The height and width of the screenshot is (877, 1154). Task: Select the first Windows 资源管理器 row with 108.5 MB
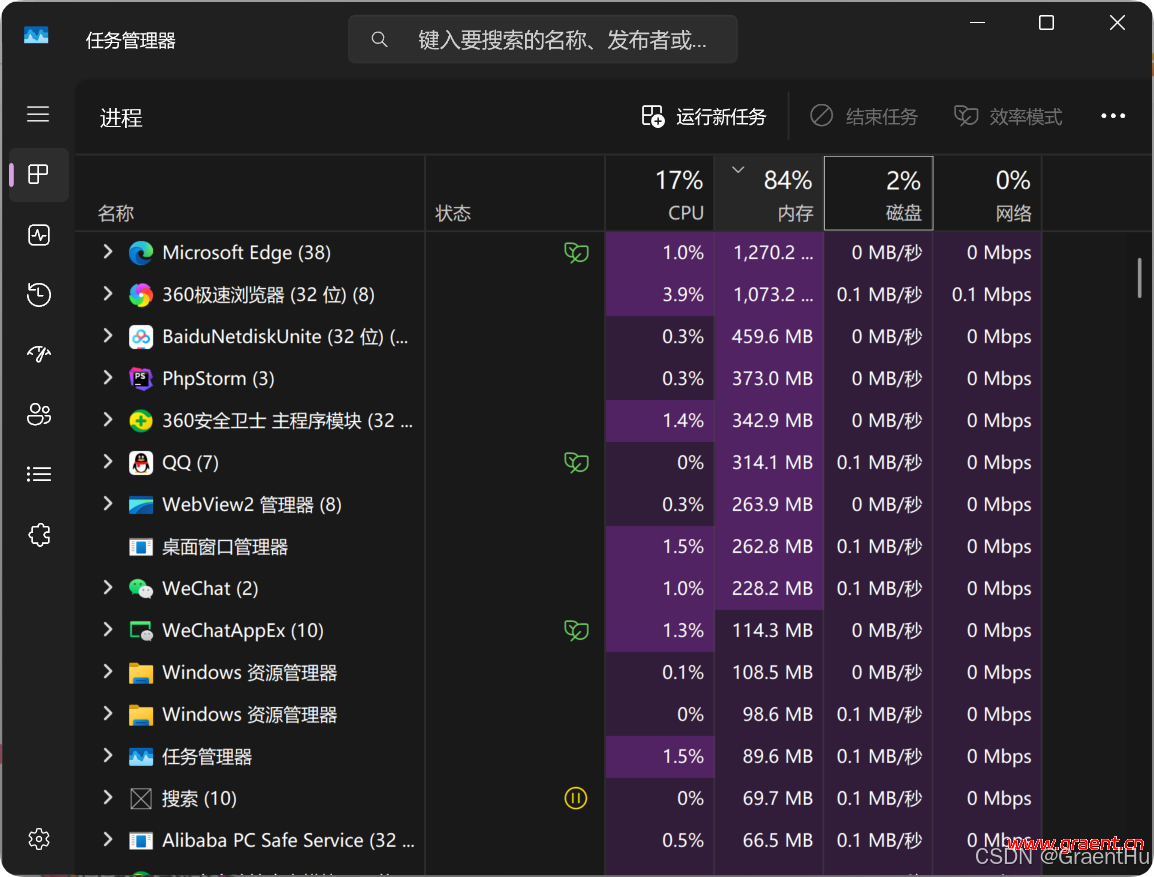pos(559,672)
